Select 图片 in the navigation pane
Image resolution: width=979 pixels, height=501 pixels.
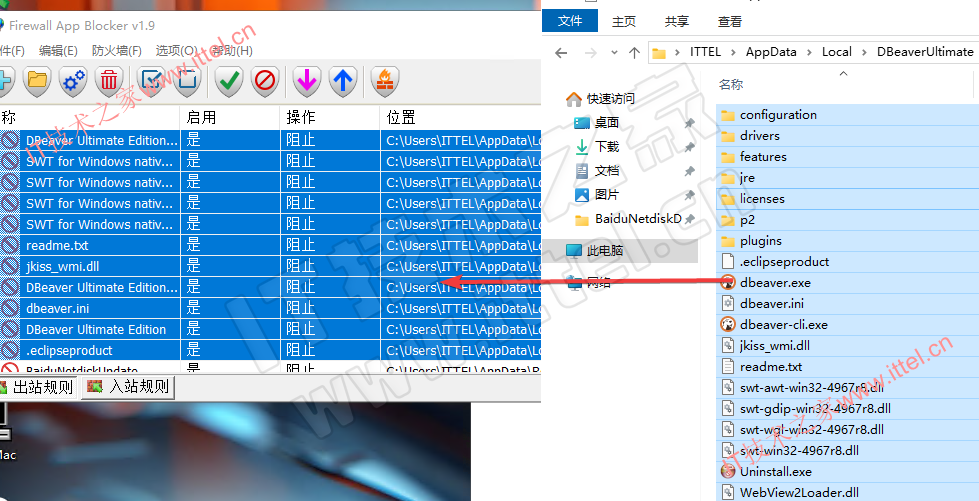(606, 195)
